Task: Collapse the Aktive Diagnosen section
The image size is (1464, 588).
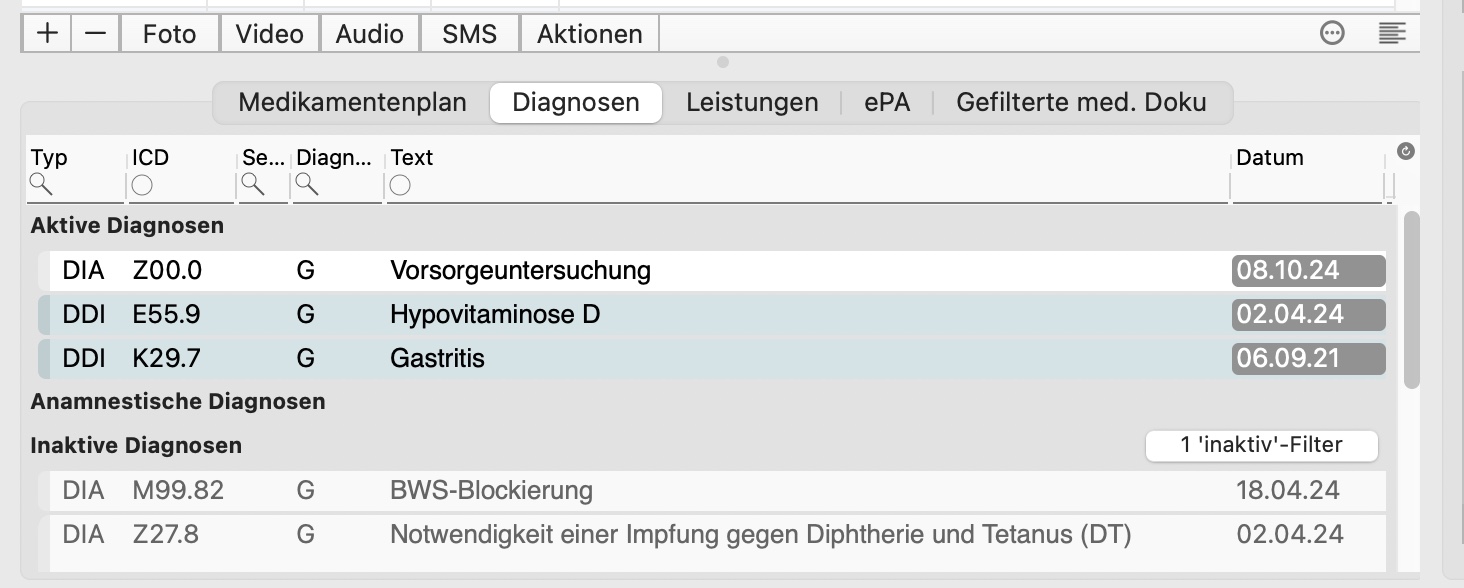Action: pyautogui.click(x=127, y=226)
